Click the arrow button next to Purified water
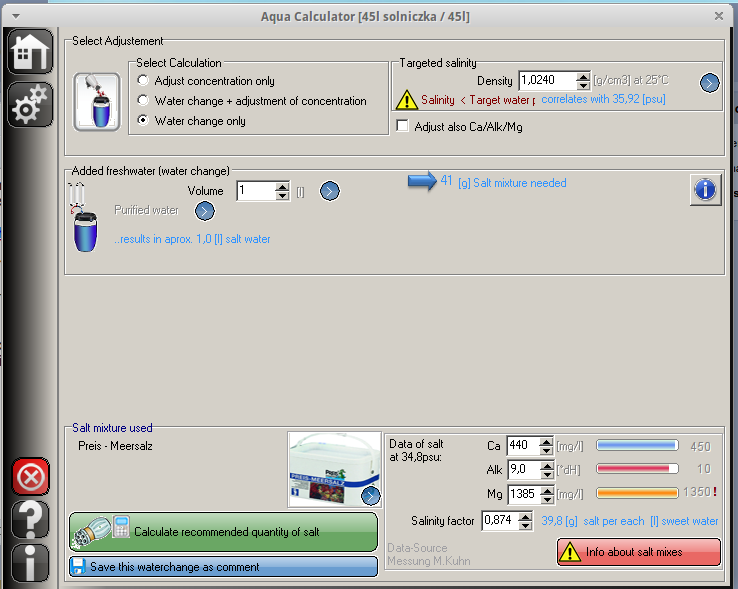 pos(204,210)
